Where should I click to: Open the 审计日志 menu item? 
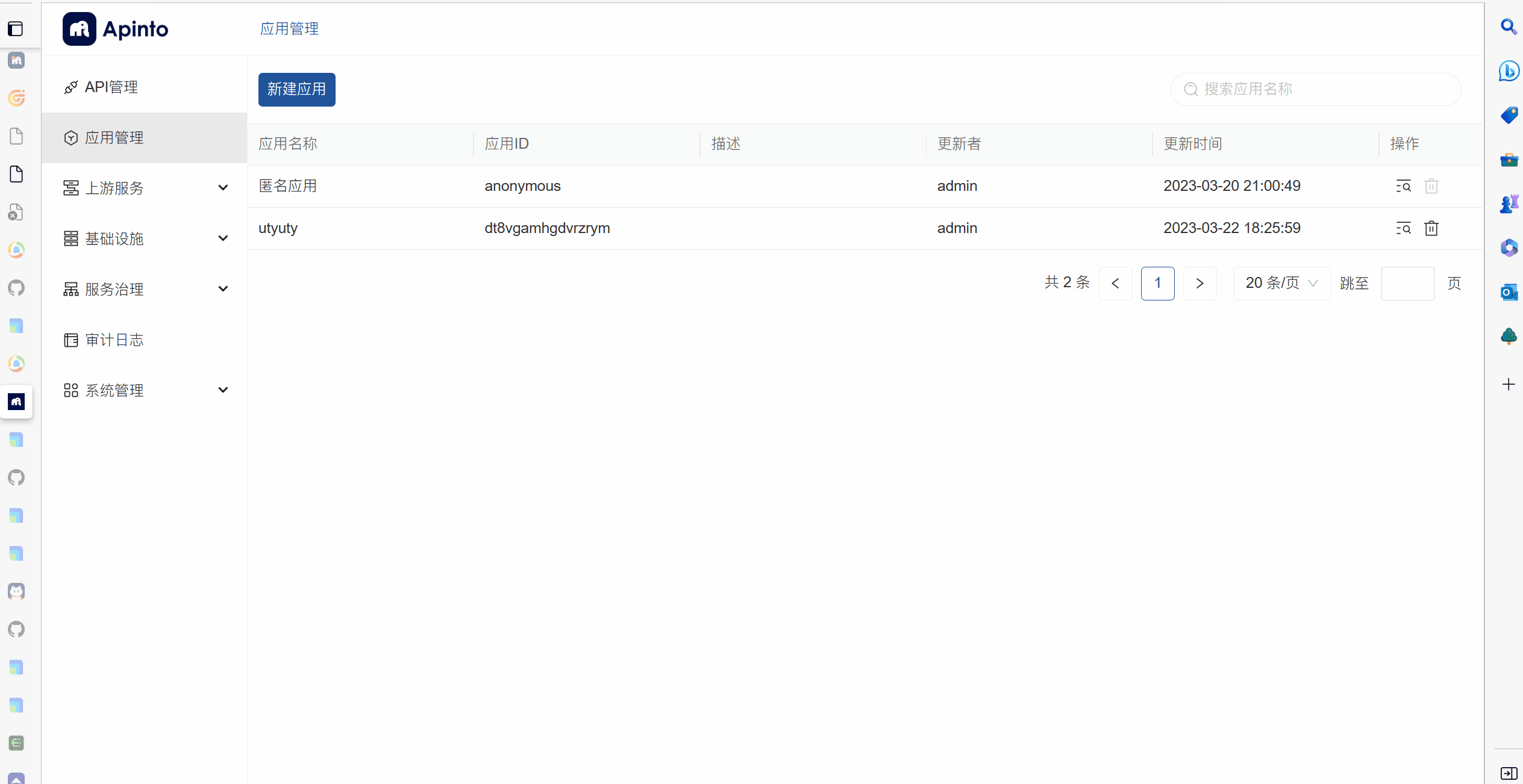point(114,340)
